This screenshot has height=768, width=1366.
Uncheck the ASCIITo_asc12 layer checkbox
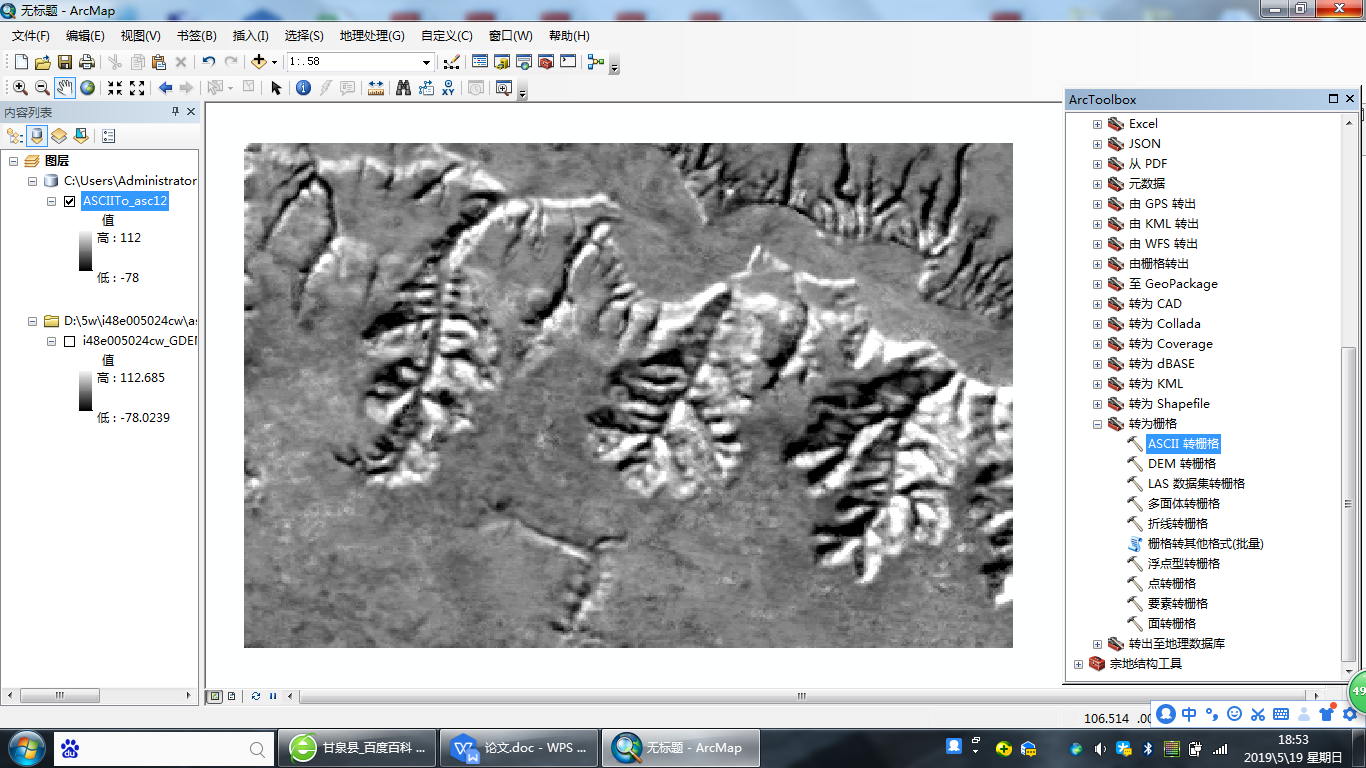(69, 201)
